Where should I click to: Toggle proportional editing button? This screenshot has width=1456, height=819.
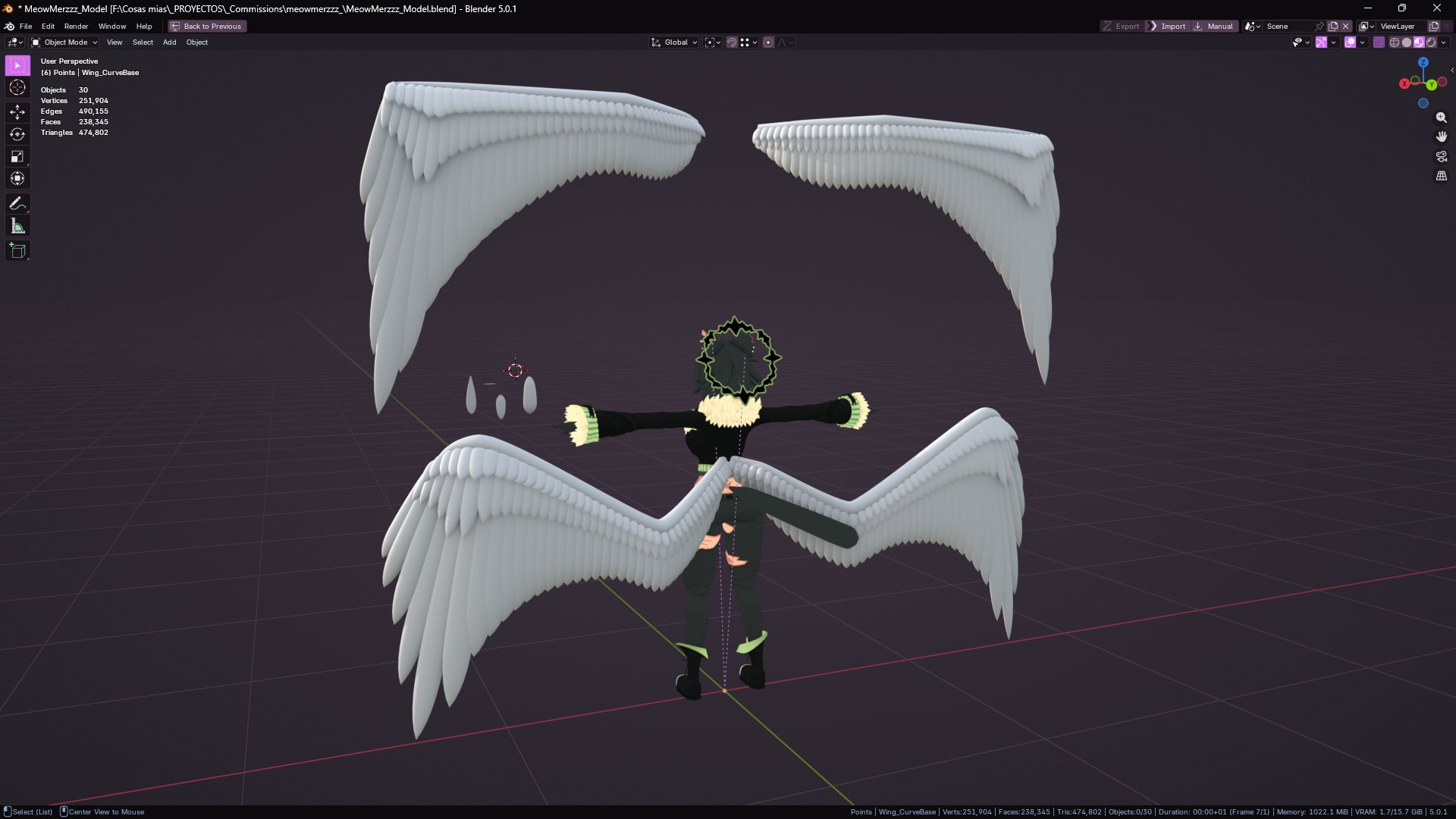pyautogui.click(x=768, y=42)
